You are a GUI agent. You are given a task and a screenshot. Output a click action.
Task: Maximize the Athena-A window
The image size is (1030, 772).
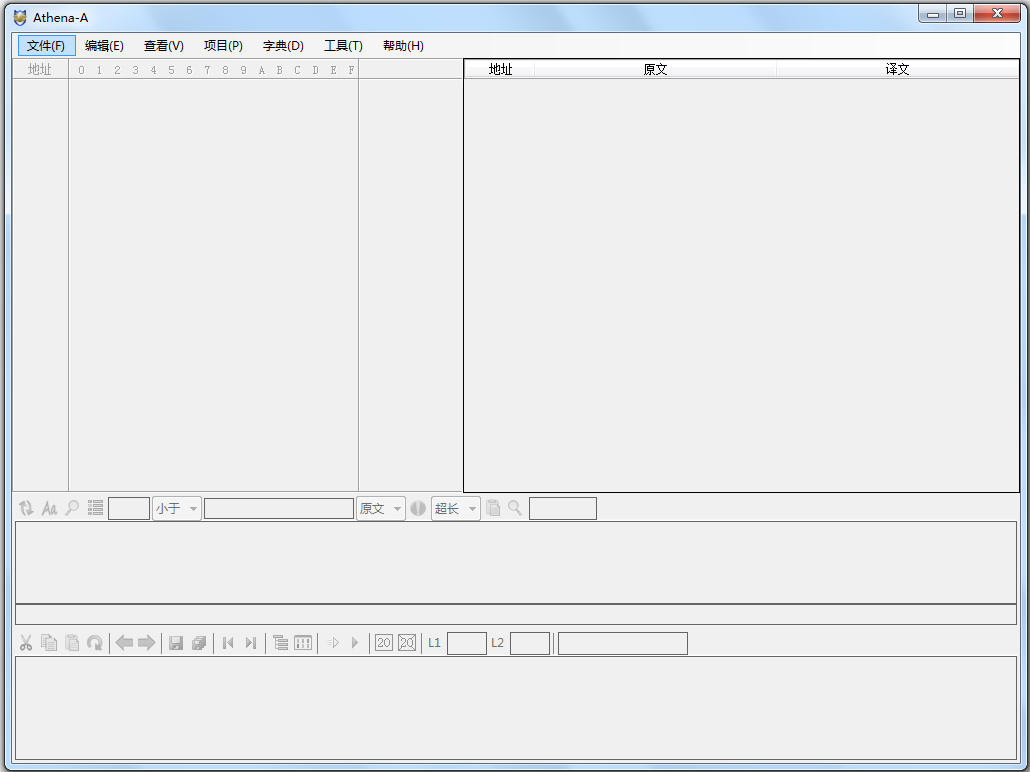point(960,13)
